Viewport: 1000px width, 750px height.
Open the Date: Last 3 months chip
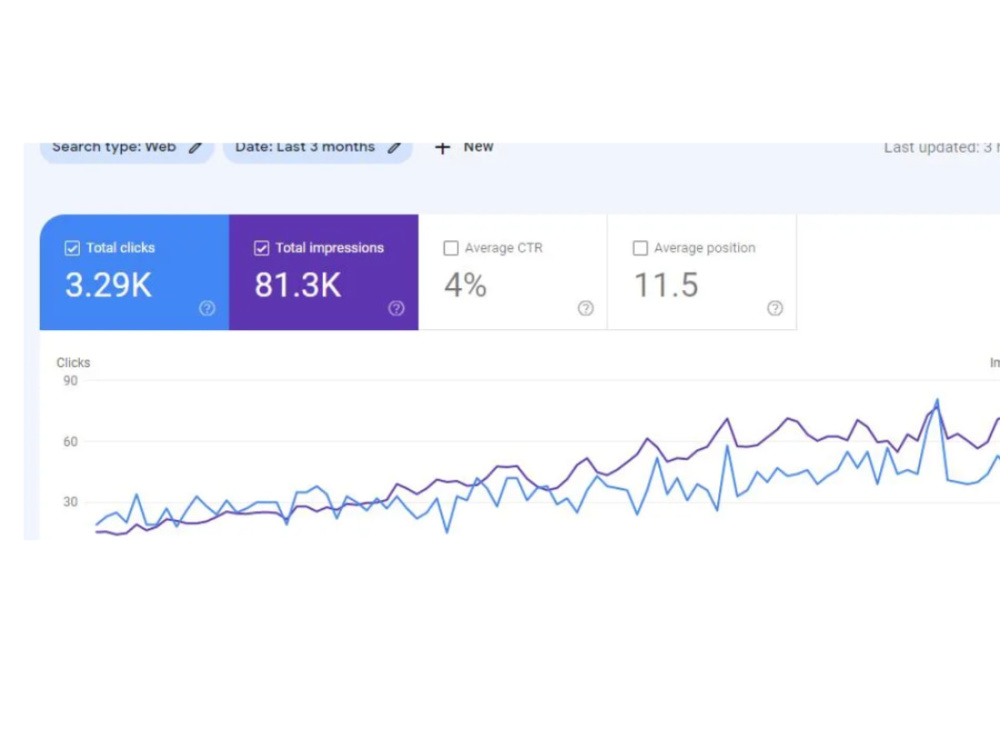pos(318,151)
